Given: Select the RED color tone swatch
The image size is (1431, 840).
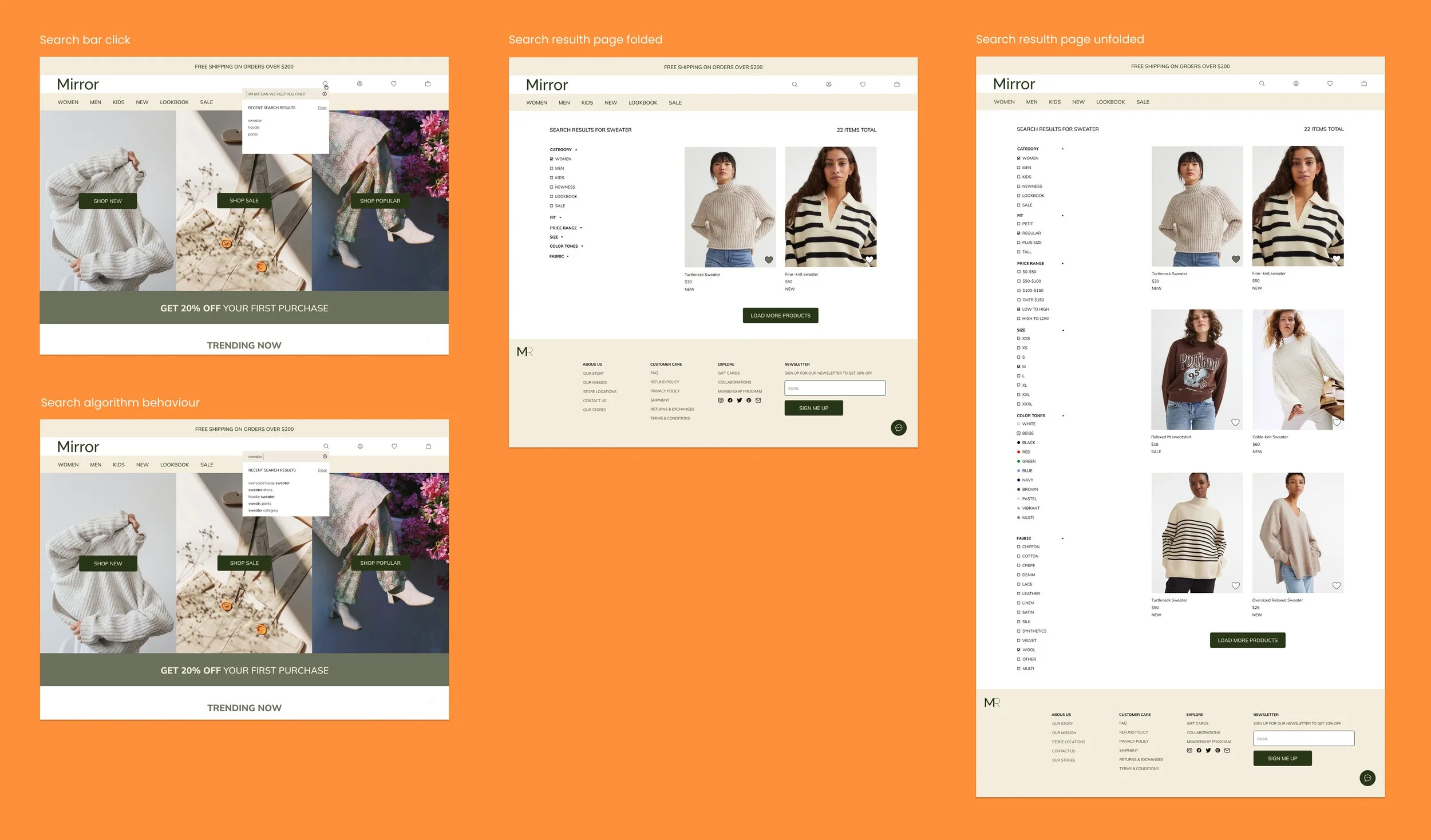Looking at the screenshot, I should (1019, 452).
